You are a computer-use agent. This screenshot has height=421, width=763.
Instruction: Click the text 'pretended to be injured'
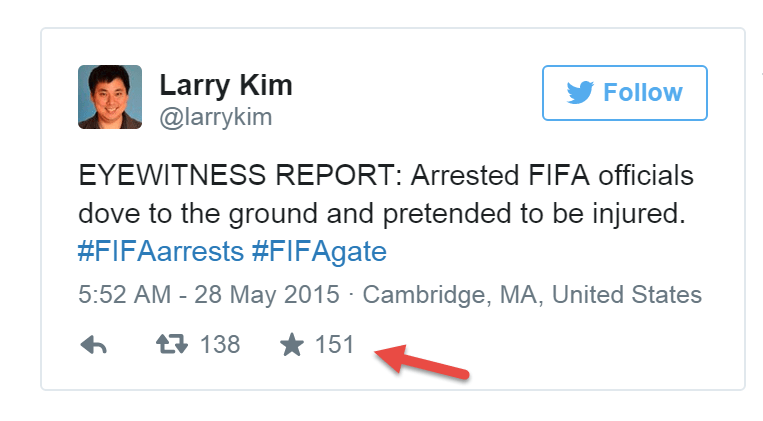534,214
